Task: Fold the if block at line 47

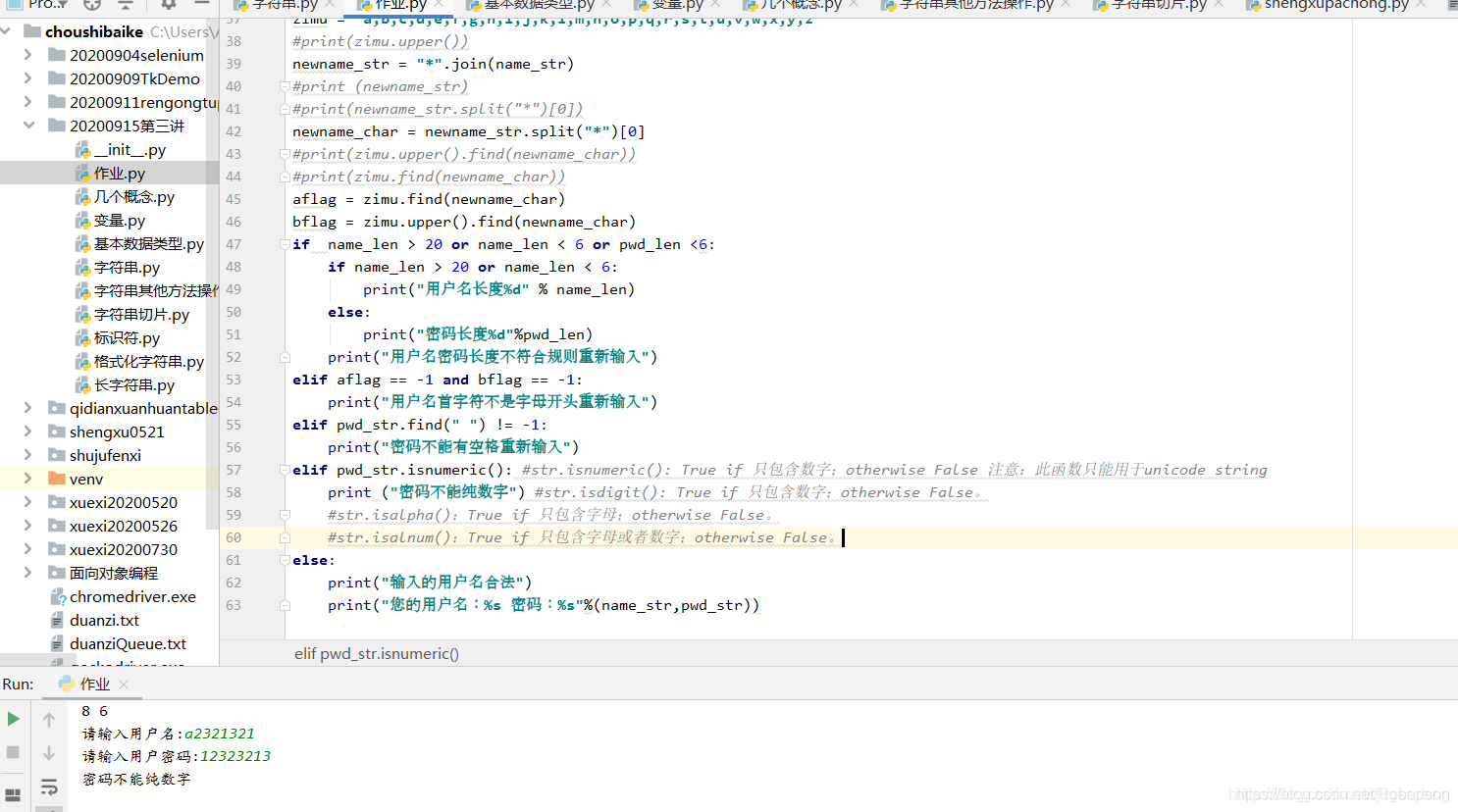Action: tap(285, 244)
